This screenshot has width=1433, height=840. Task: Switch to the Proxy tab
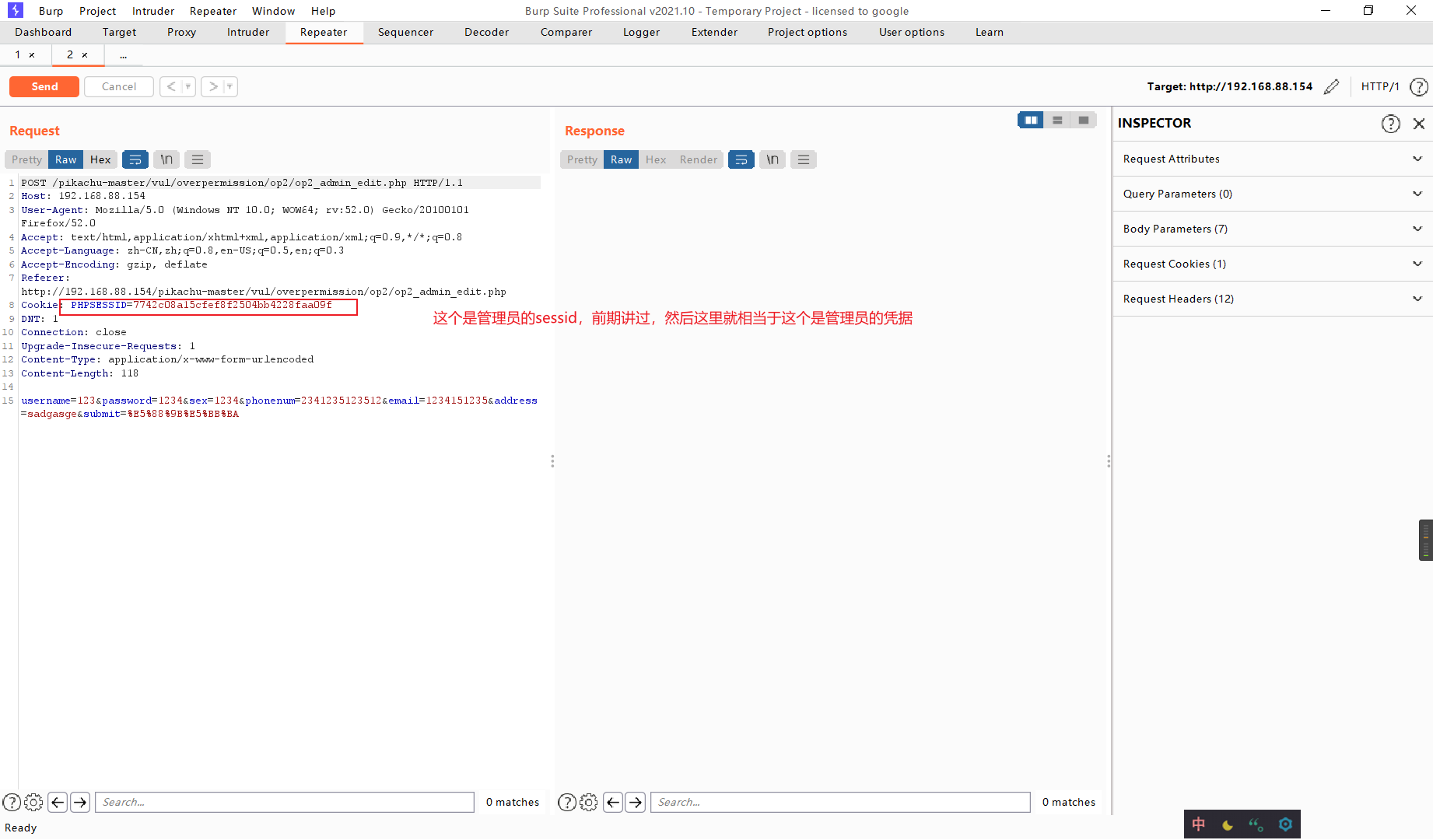181,32
